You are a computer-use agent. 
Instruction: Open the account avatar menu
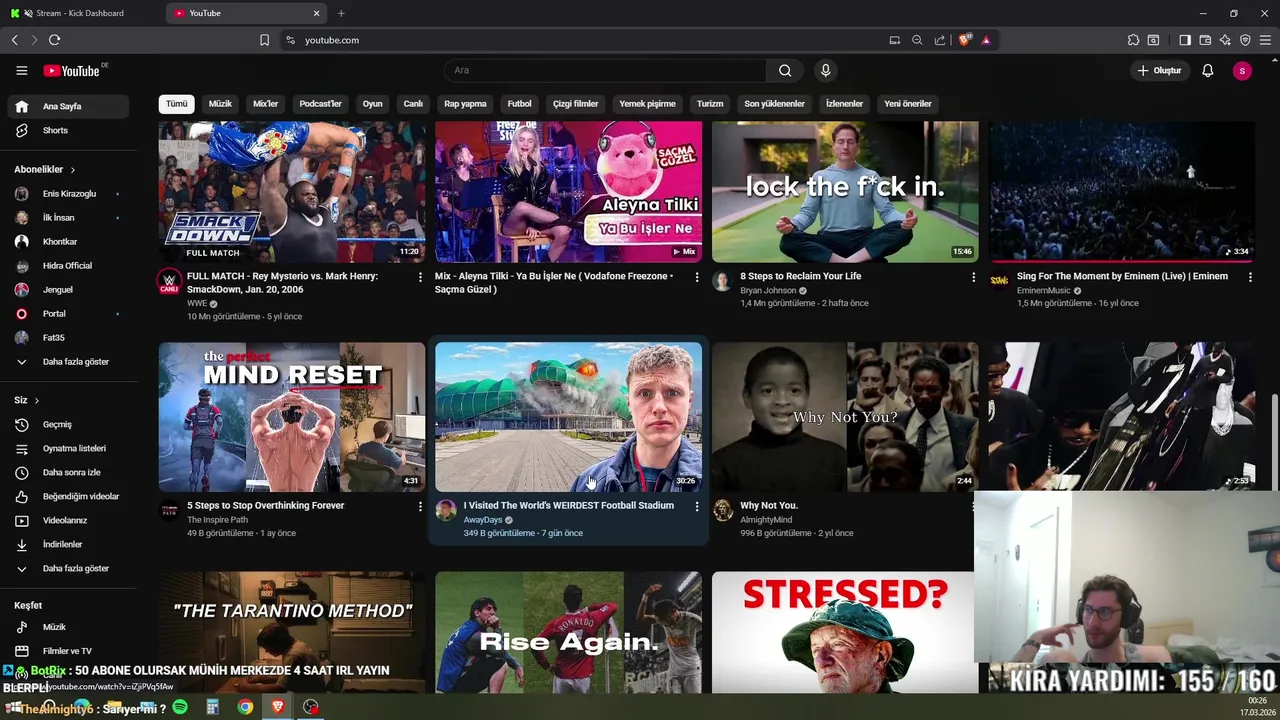(1242, 70)
